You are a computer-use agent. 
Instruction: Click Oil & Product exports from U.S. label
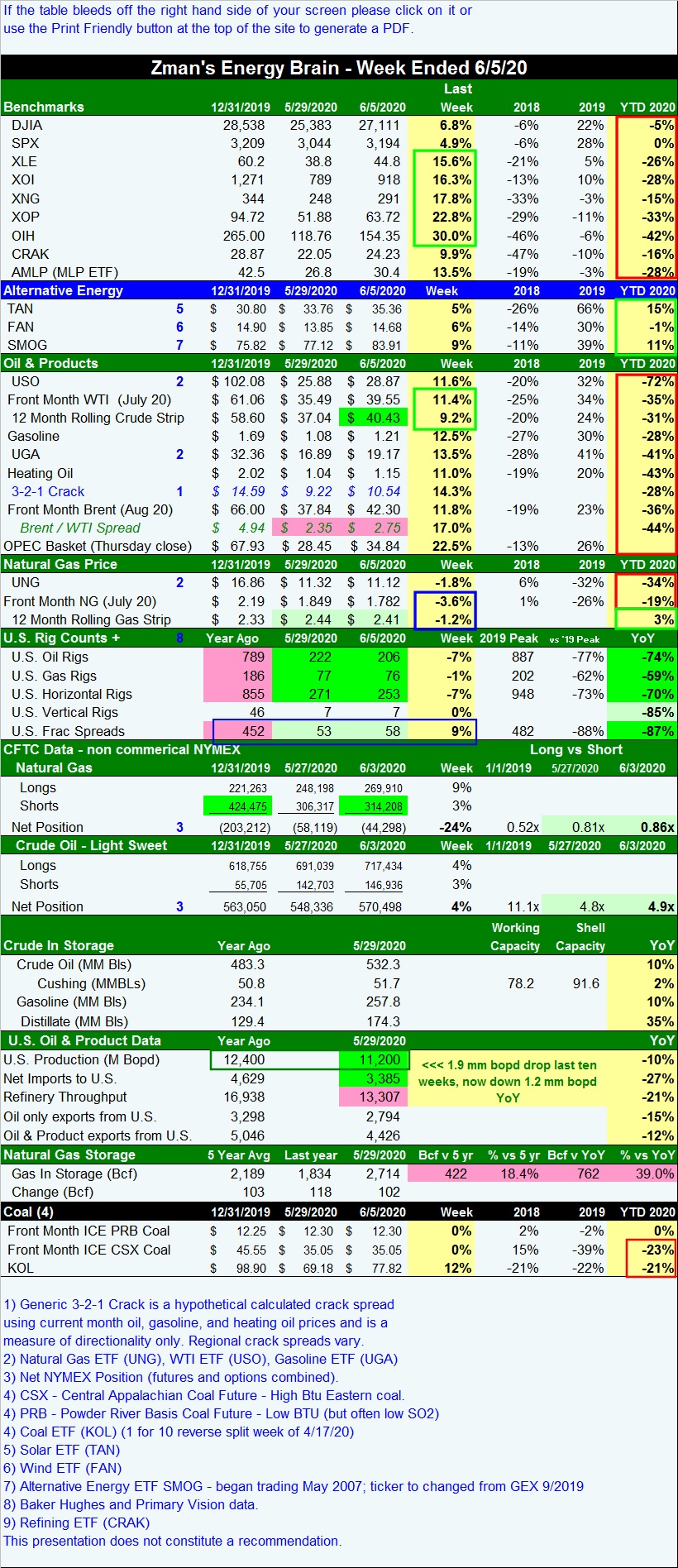98,1135
